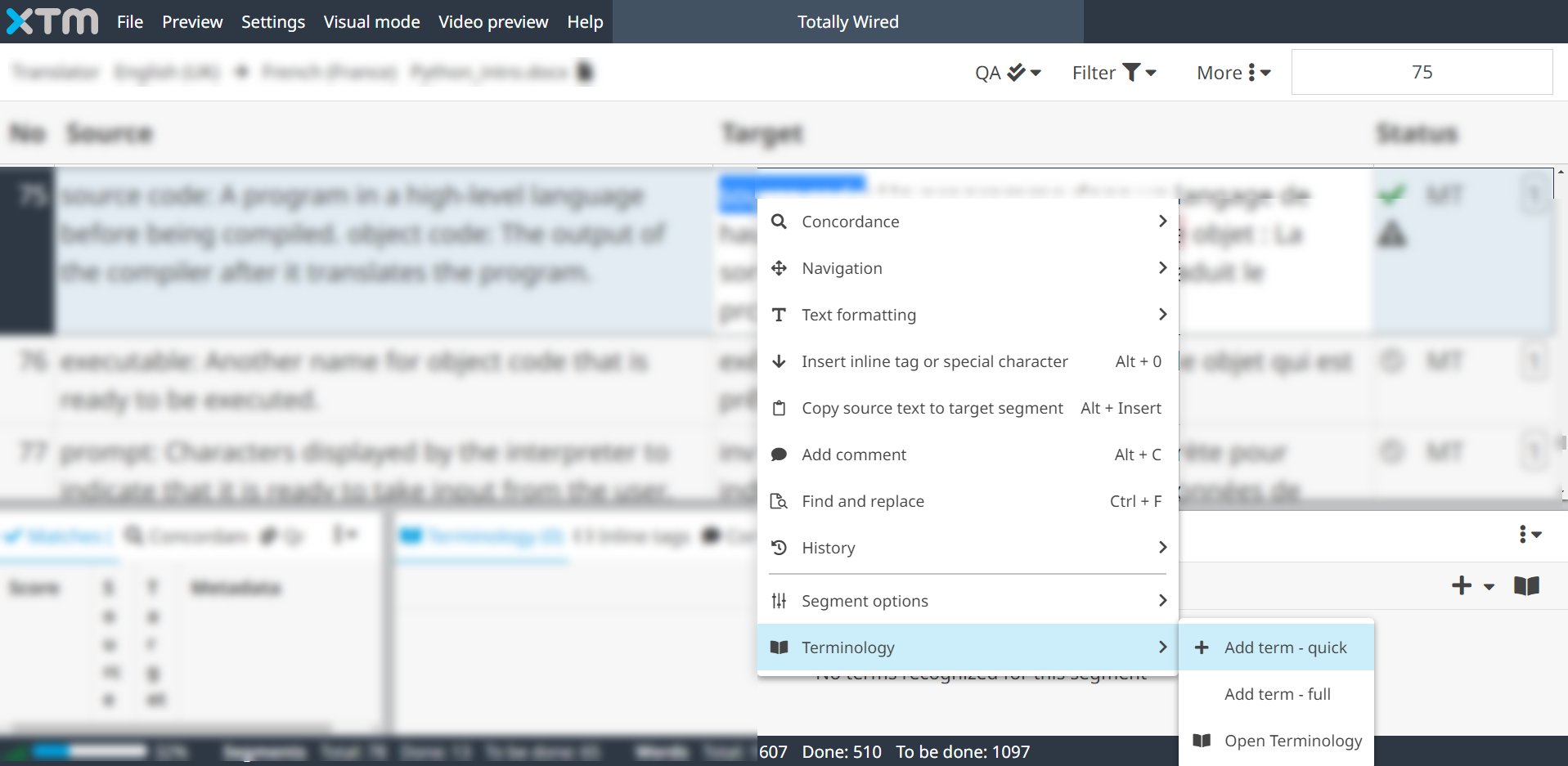Click the Find and replace icon
Screen dimensions: 1568x766
coord(779,501)
